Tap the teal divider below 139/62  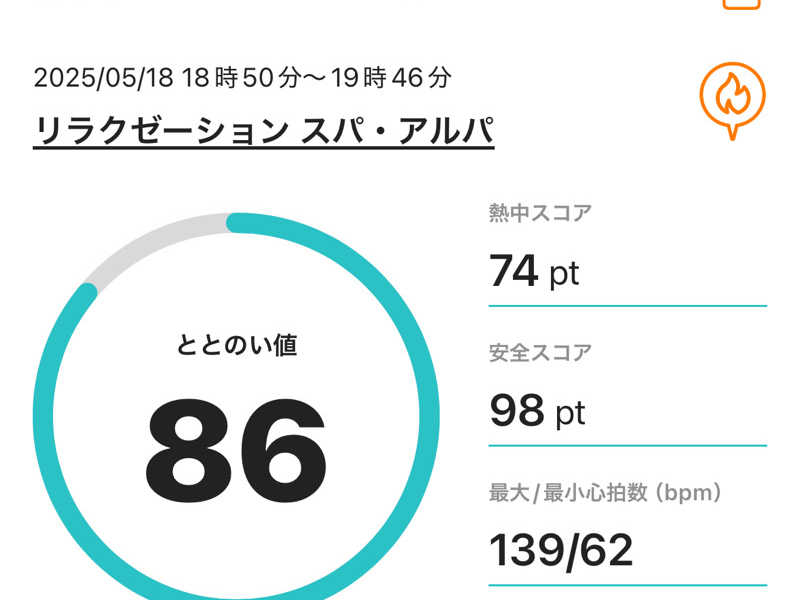click(628, 585)
